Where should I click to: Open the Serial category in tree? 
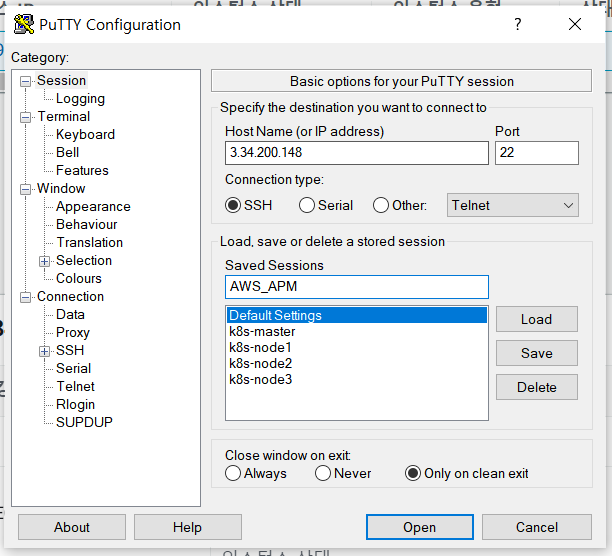pyautogui.click(x=73, y=368)
